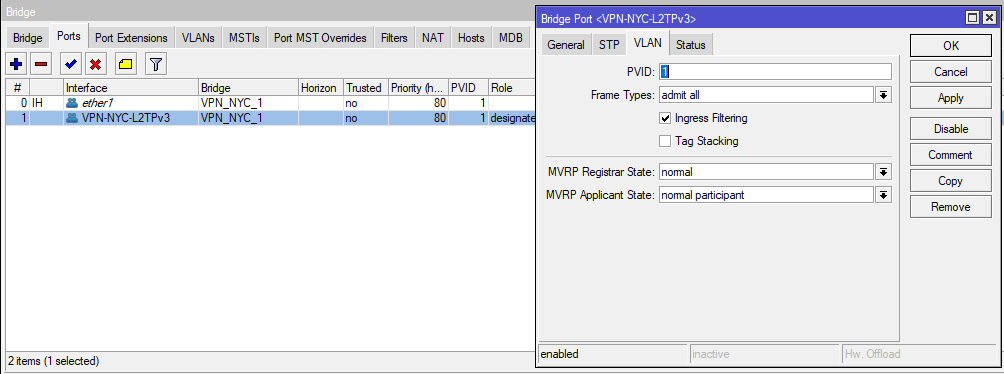Open General tab in Bridge Port dialog
Image resolution: width=1004 pixels, height=374 pixels.
[x=565, y=45]
